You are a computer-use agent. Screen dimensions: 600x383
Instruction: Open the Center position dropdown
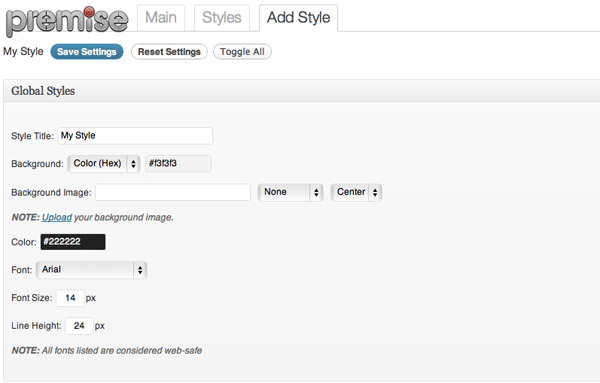357,192
